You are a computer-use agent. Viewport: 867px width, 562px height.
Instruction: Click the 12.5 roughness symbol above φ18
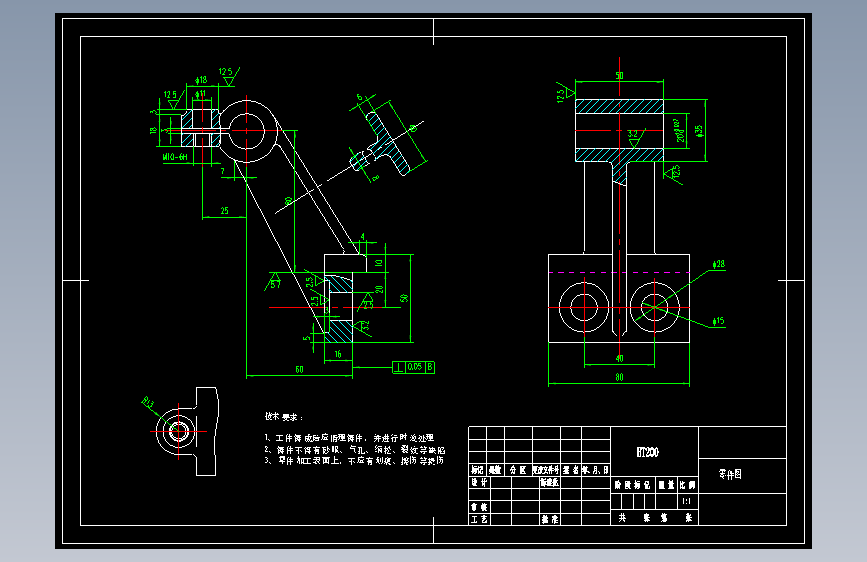[228, 75]
